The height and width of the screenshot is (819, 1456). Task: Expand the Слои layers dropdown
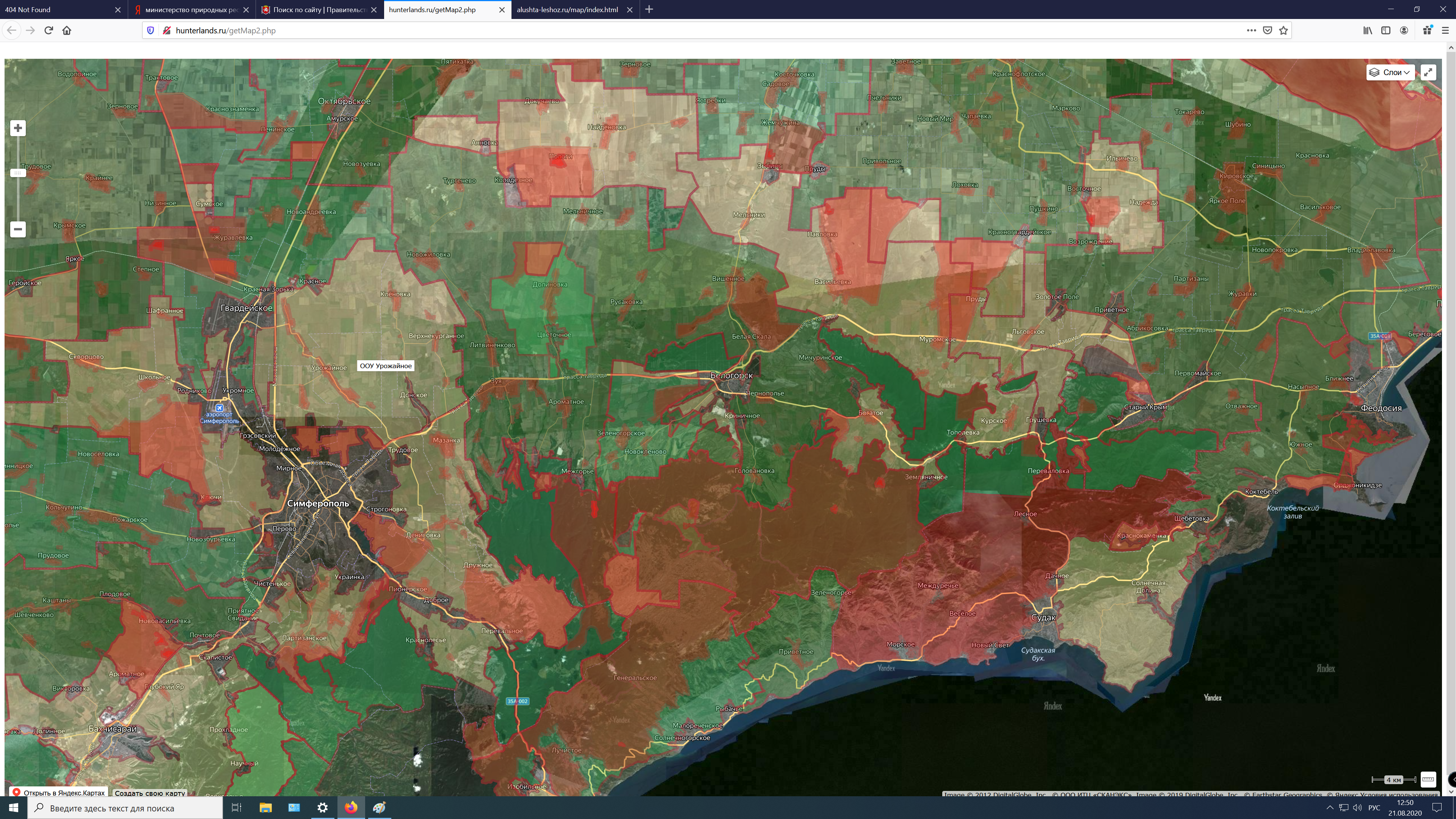(1390, 72)
